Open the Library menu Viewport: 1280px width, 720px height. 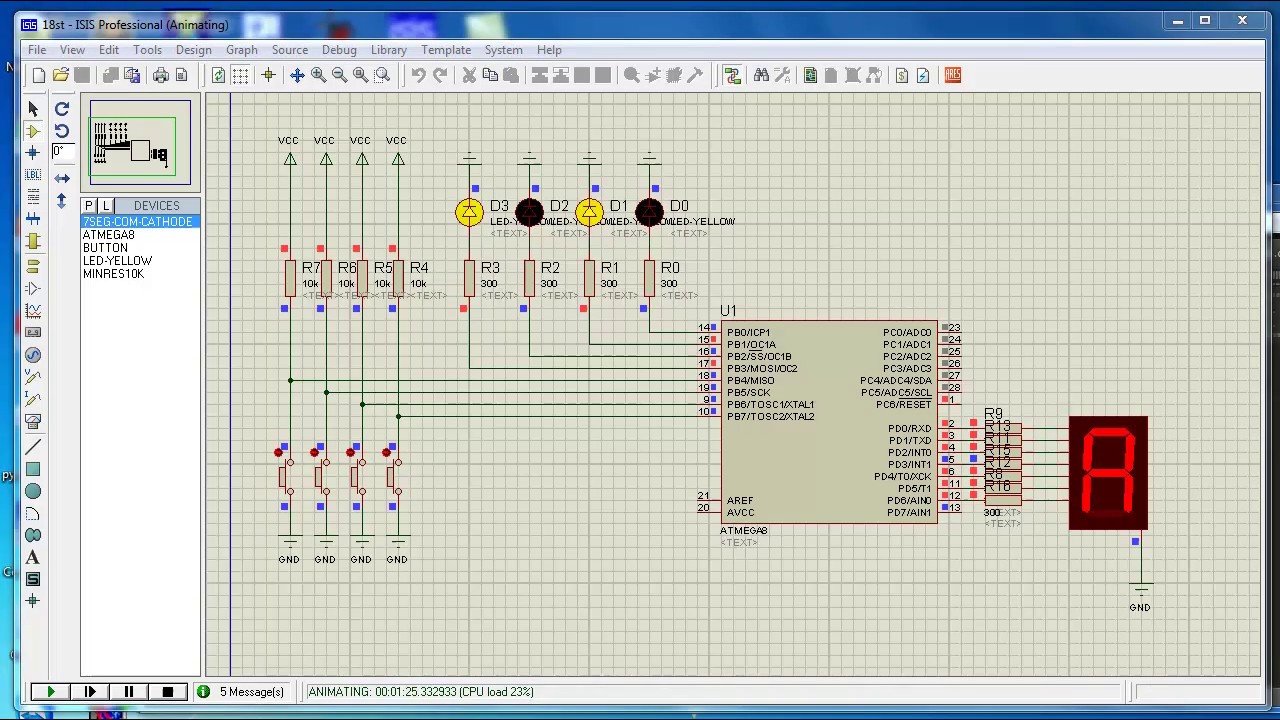pyautogui.click(x=389, y=50)
